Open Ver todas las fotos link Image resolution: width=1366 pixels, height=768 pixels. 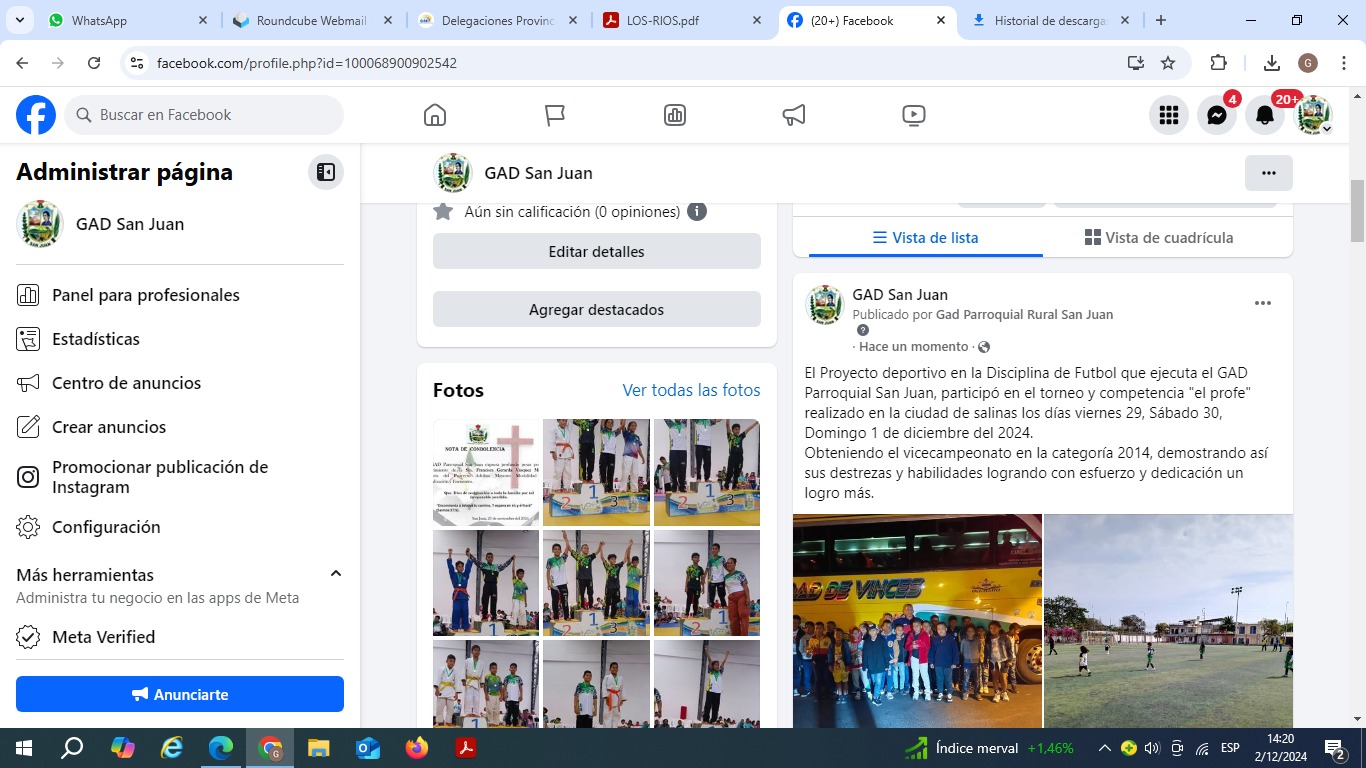691,390
